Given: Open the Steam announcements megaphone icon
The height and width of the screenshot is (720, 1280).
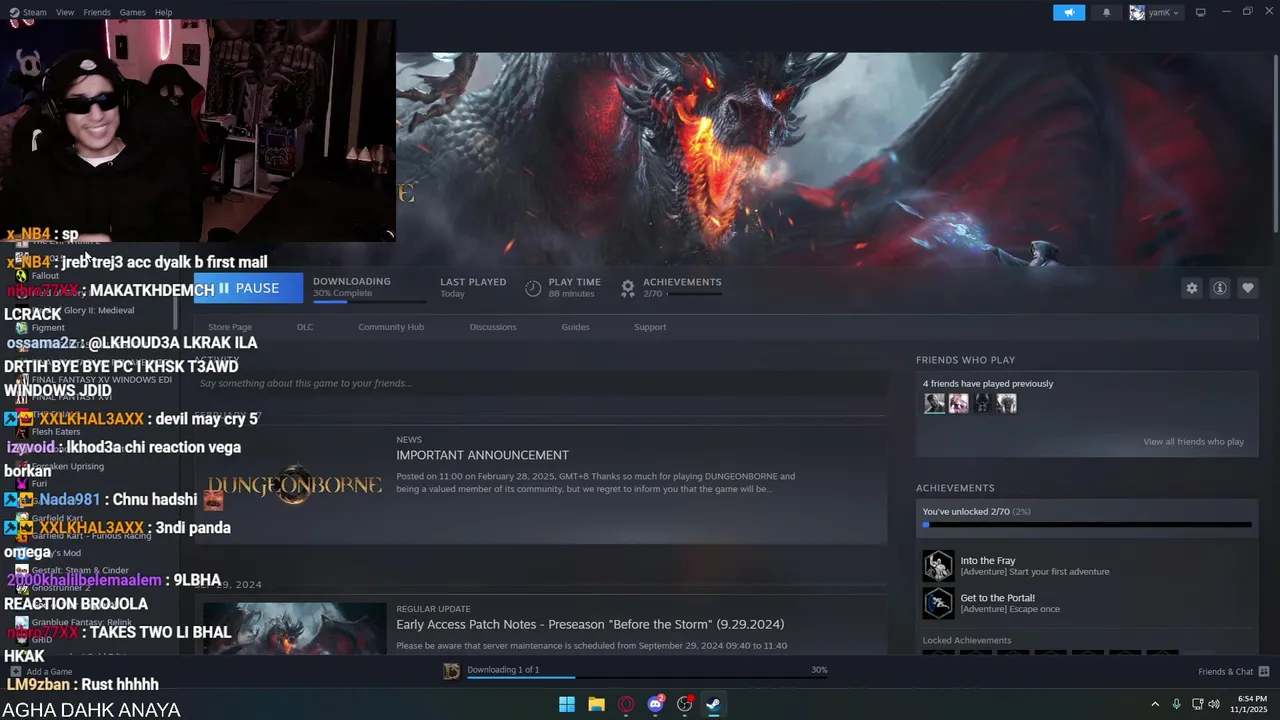Looking at the screenshot, I should tap(1069, 12).
